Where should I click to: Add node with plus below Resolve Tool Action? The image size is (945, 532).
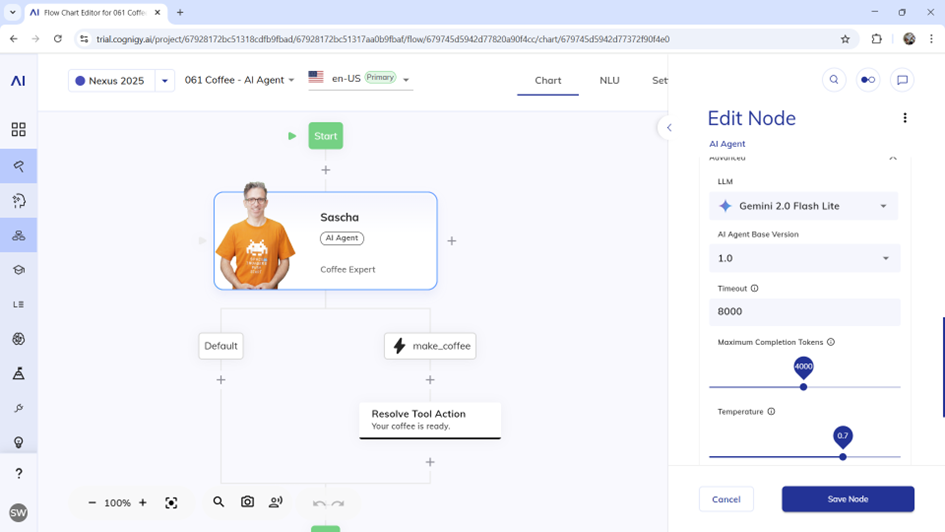click(430, 462)
